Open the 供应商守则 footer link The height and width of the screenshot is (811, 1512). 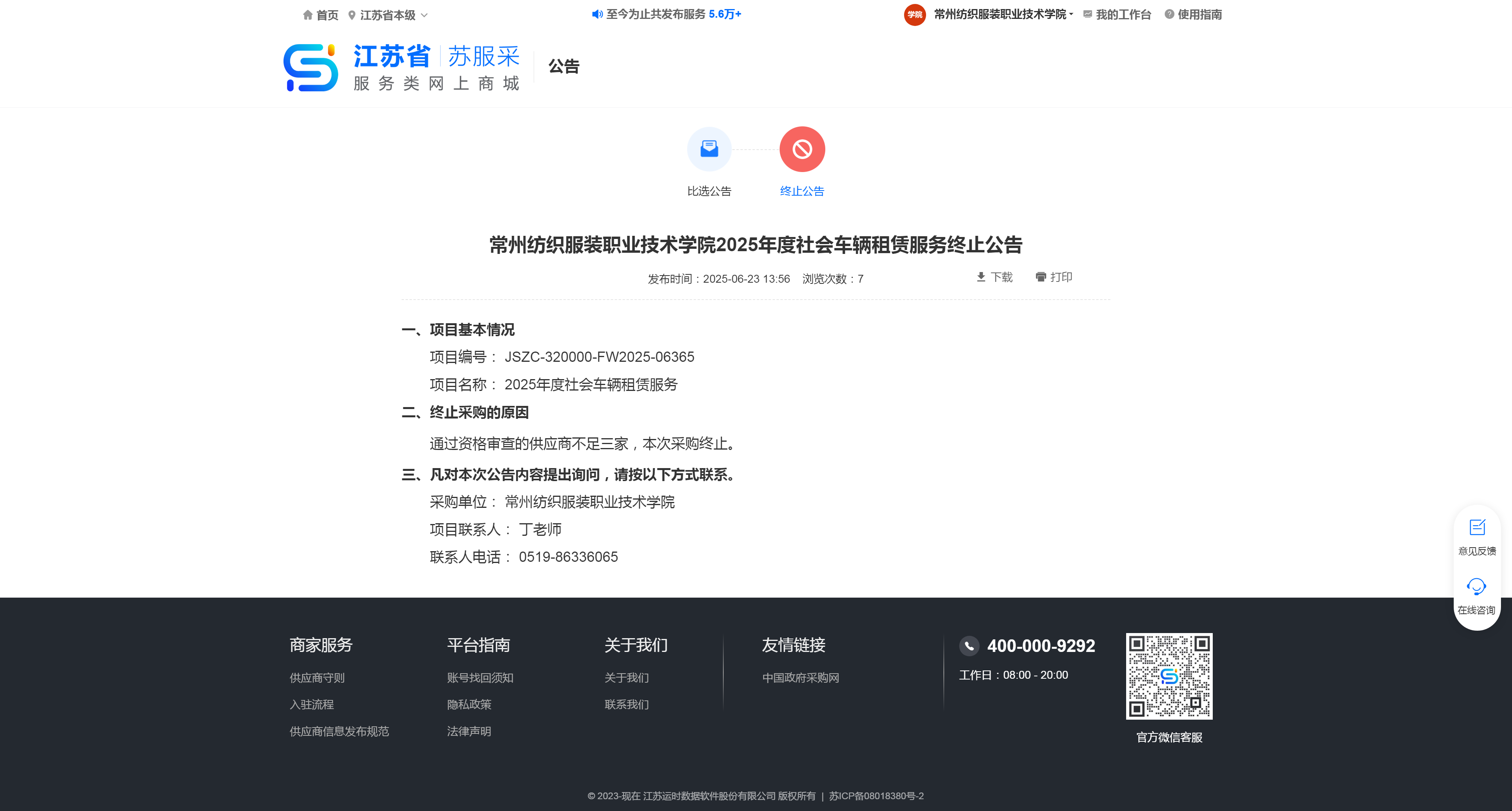pyautogui.click(x=317, y=678)
